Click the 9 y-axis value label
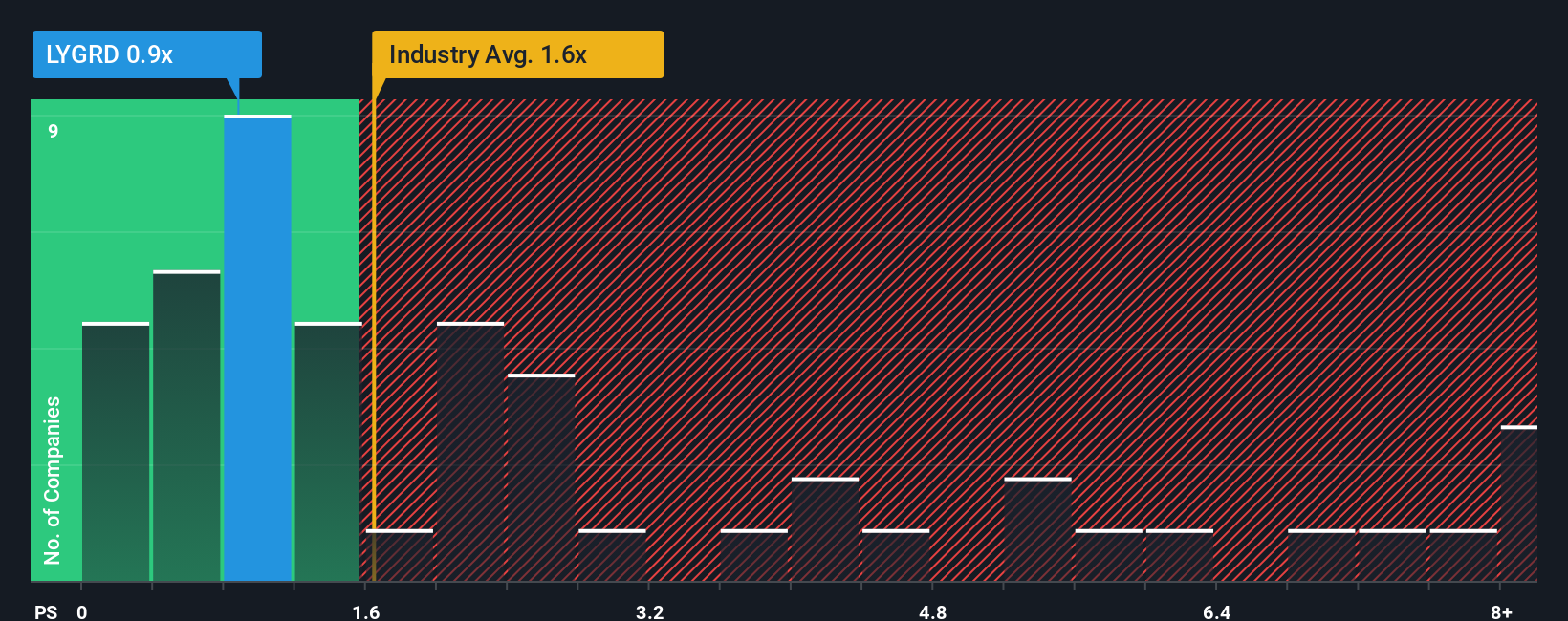This screenshot has height=621, width=1568. 54,131
